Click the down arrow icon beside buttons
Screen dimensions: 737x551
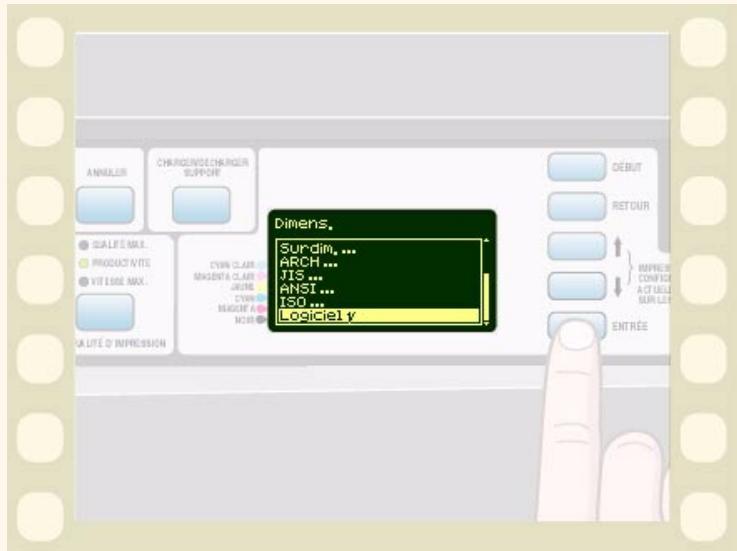[618, 287]
